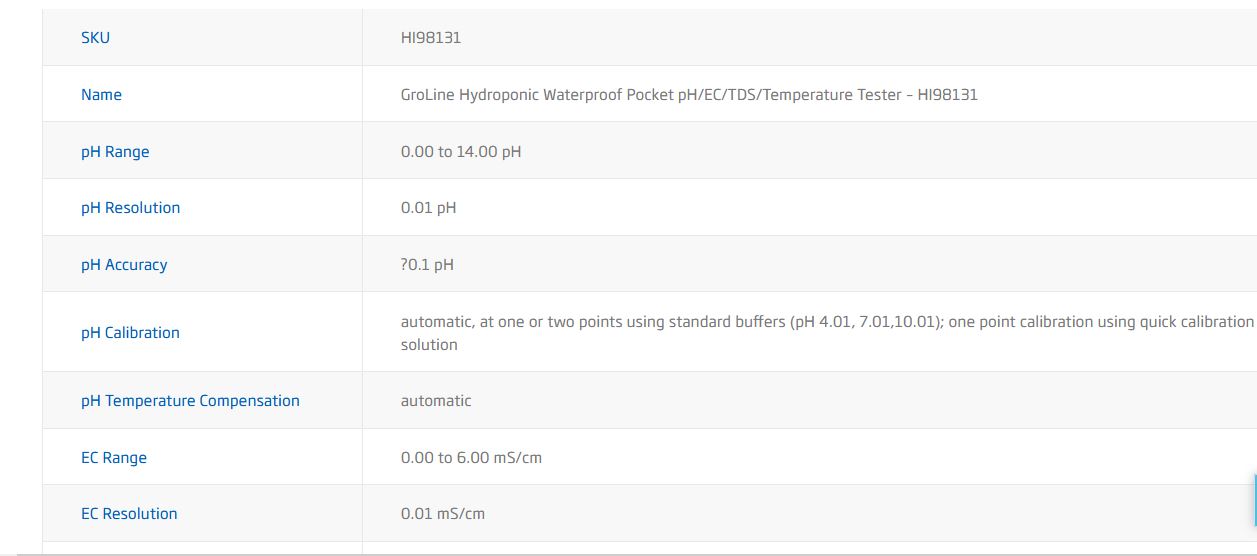Select the pH Resolution label
The width and height of the screenshot is (1257, 556).
click(130, 208)
